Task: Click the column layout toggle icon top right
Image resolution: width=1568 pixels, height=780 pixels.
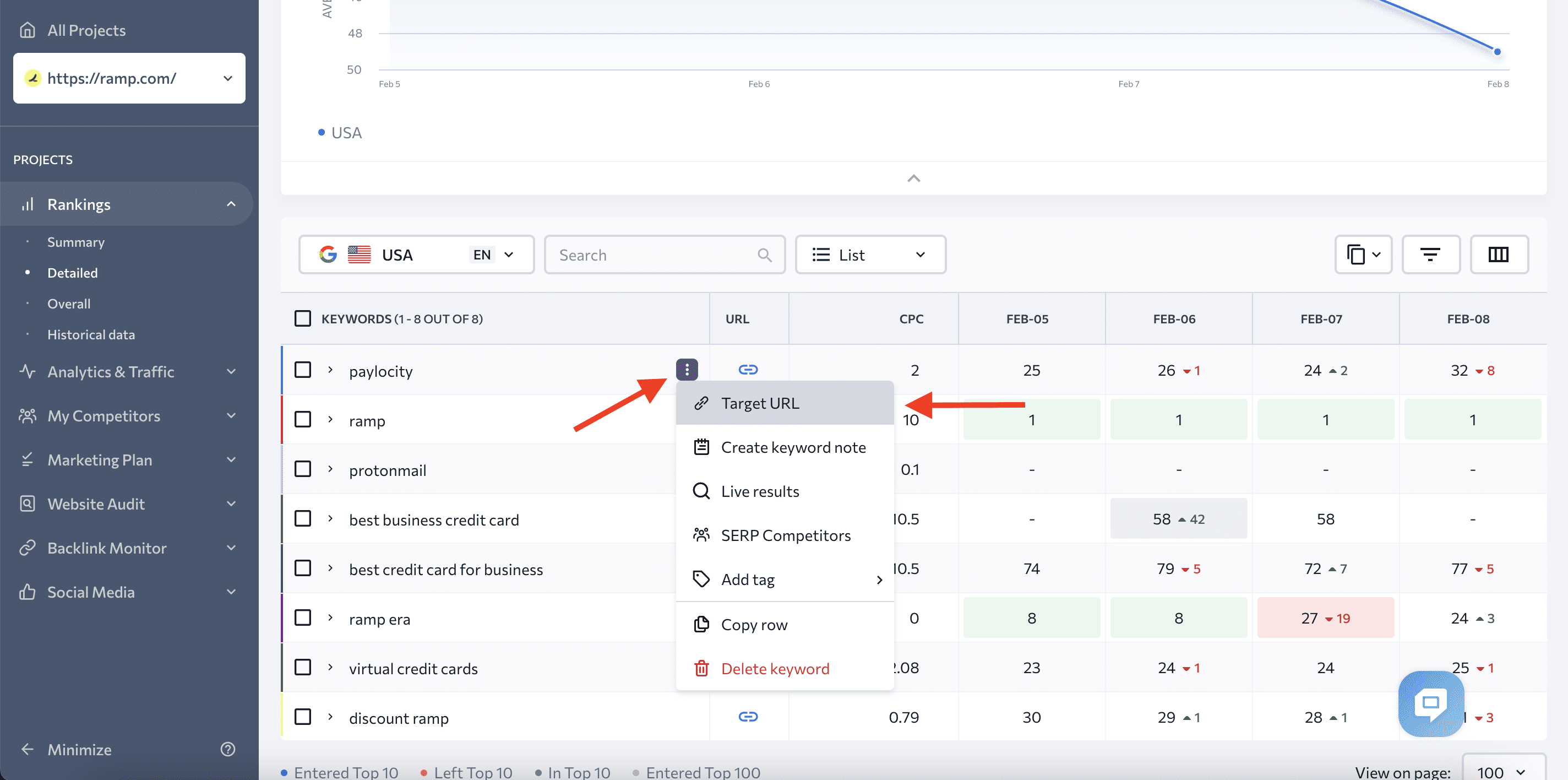Action: click(1499, 254)
